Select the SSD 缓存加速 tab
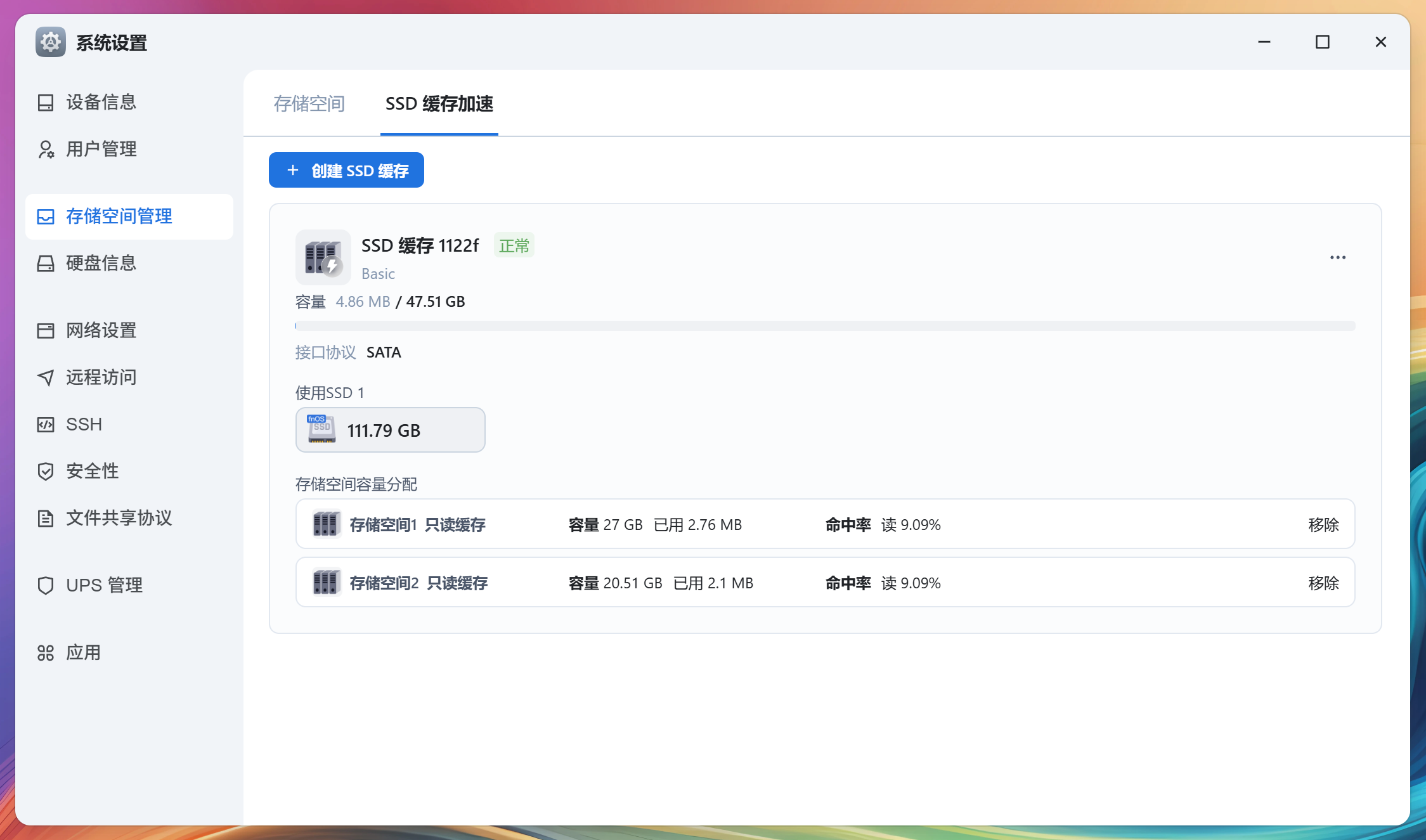 pos(439,105)
